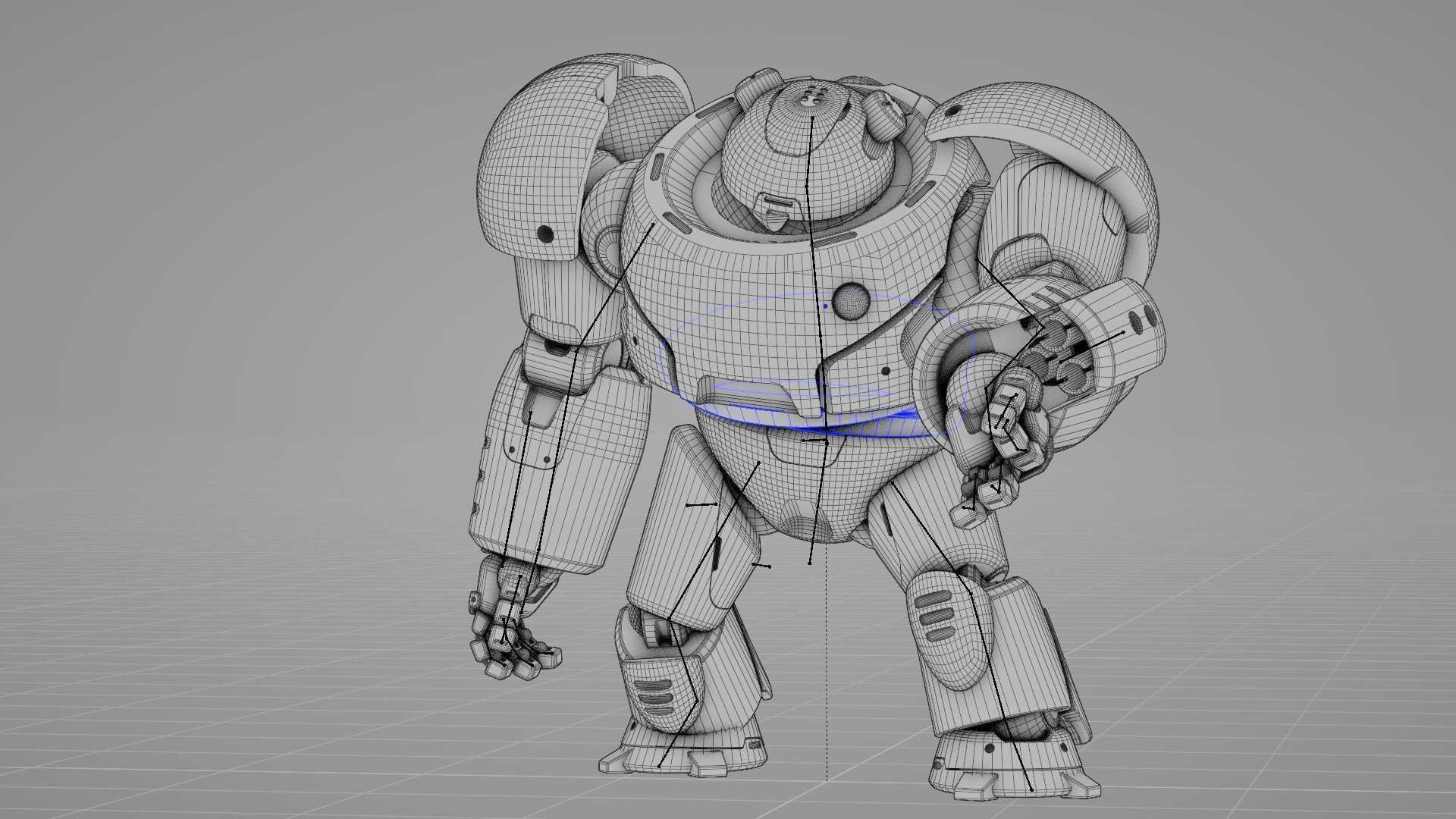The image size is (1456, 819).
Task: Select the small round sphere on the chest
Action: (x=851, y=302)
